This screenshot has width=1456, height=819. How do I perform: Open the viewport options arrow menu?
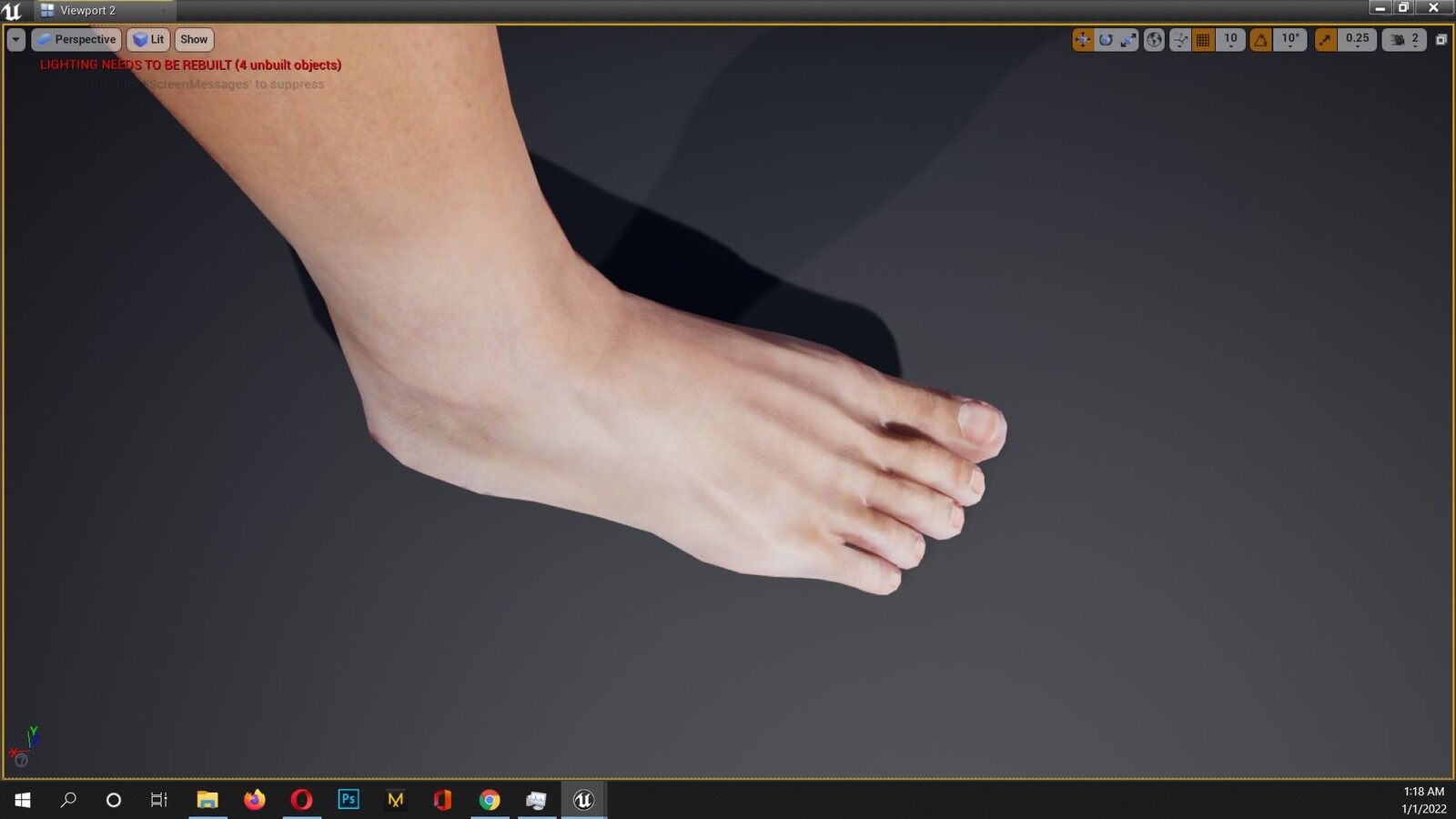point(16,39)
